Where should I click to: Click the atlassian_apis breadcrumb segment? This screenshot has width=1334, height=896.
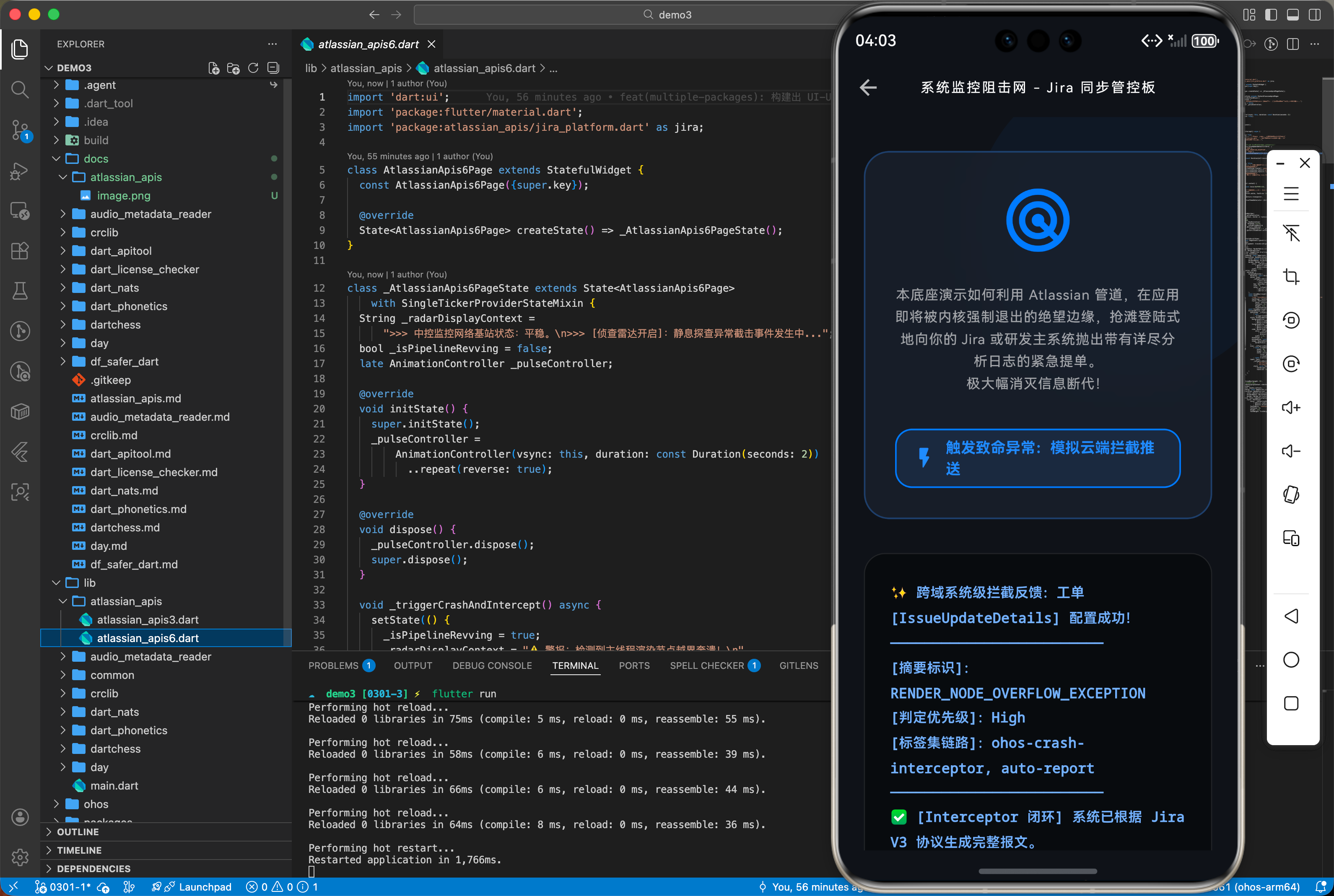pyautogui.click(x=366, y=68)
